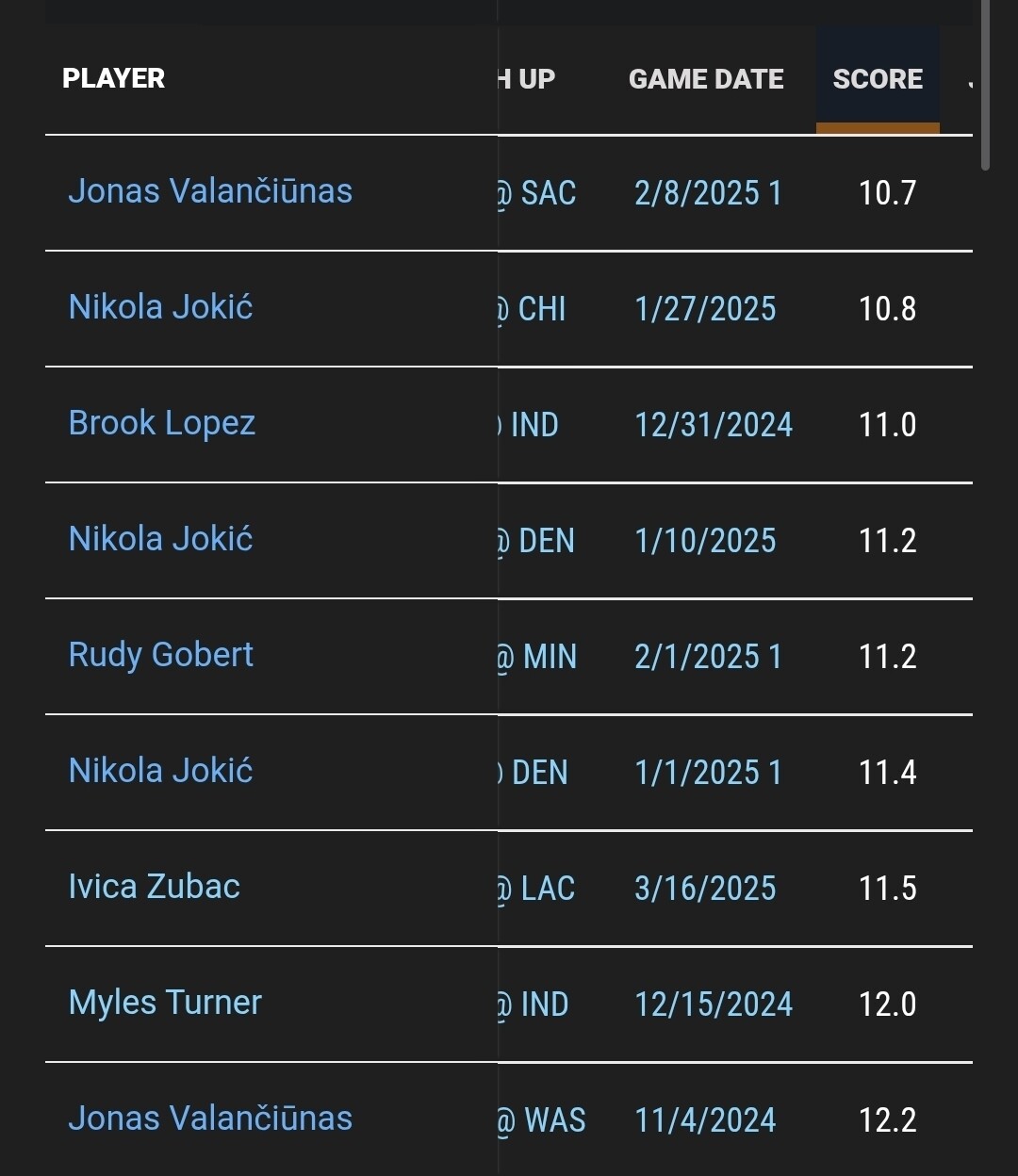Open Jonas Valančiūnas link with 10.7 score

click(210, 191)
